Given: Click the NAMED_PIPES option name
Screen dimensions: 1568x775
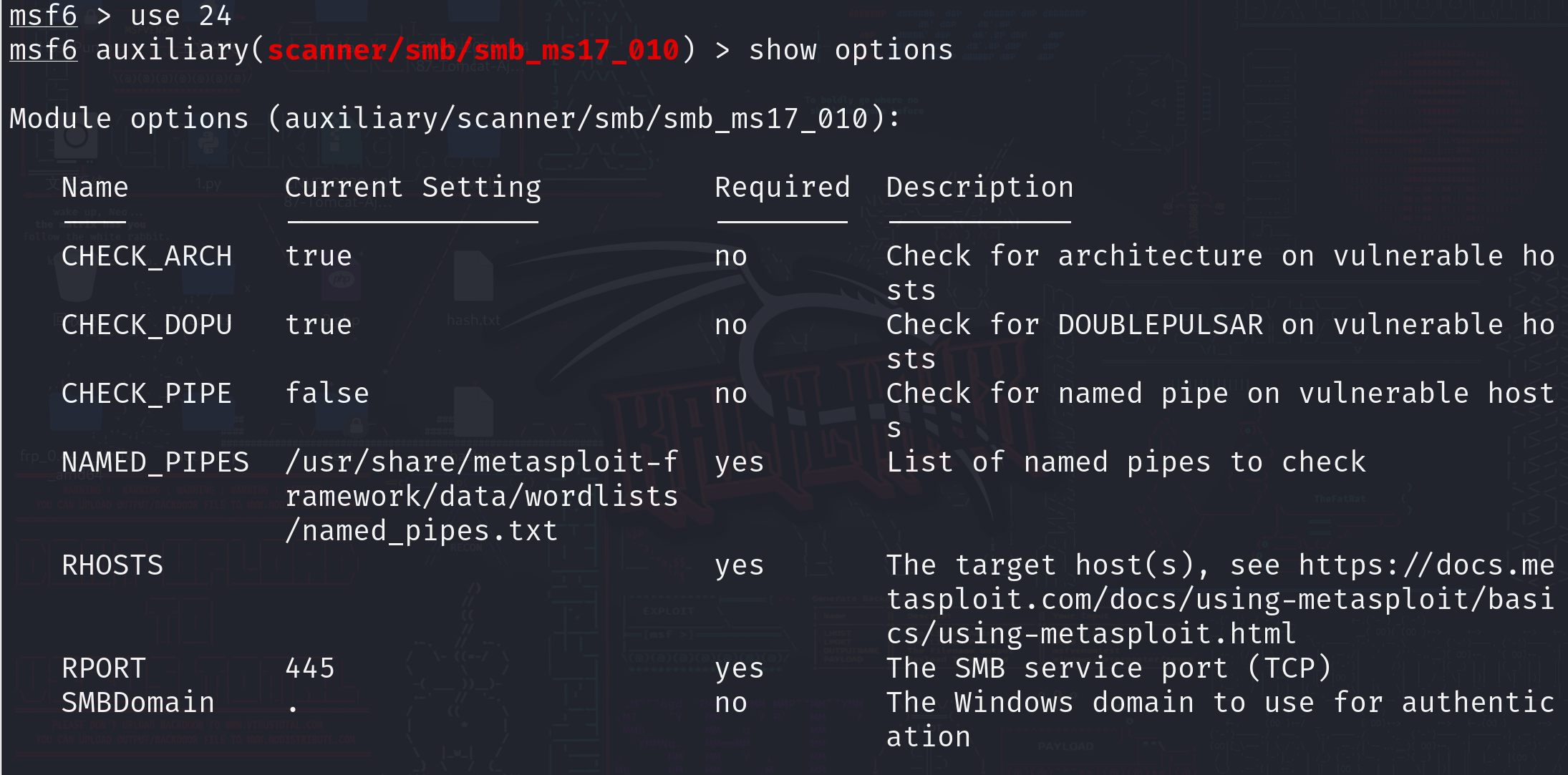Looking at the screenshot, I should click(155, 462).
